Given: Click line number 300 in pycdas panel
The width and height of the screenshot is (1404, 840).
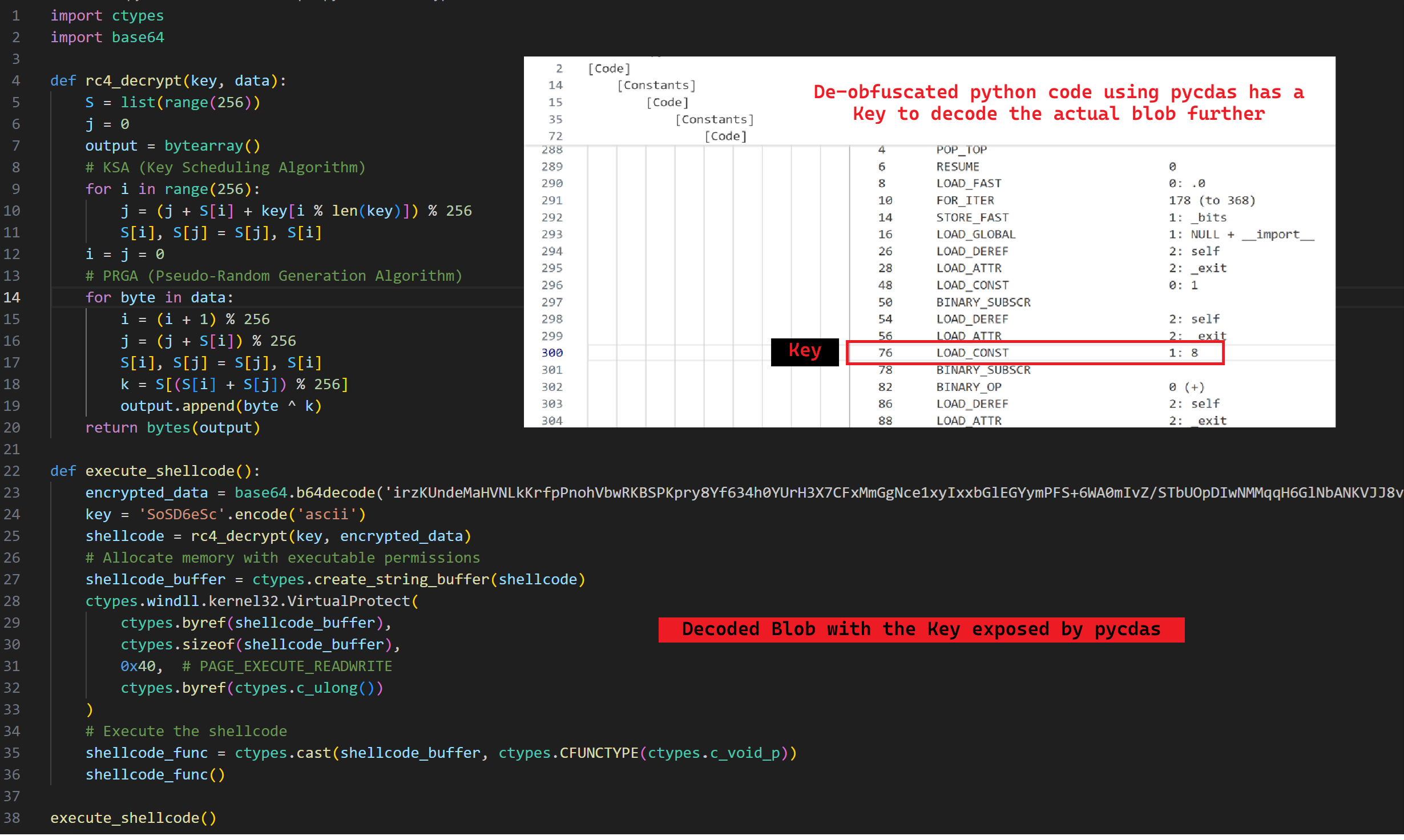Looking at the screenshot, I should [552, 353].
